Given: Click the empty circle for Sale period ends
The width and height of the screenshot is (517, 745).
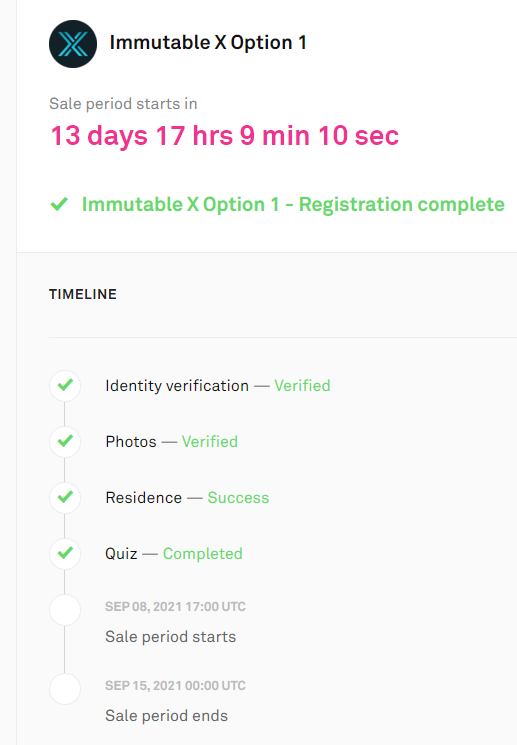Looking at the screenshot, I should pyautogui.click(x=65, y=688).
